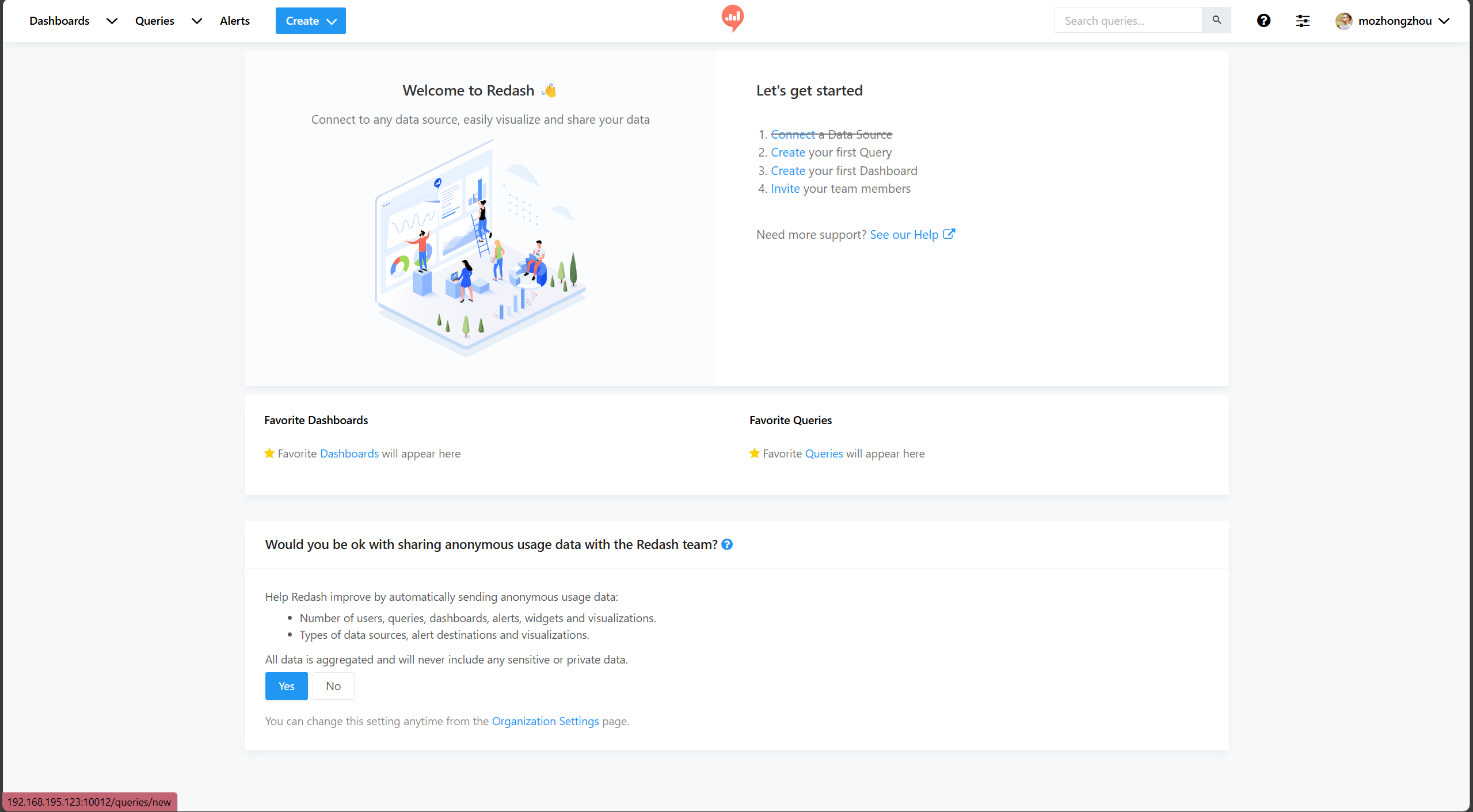Open the Organization Settings link

coord(545,721)
